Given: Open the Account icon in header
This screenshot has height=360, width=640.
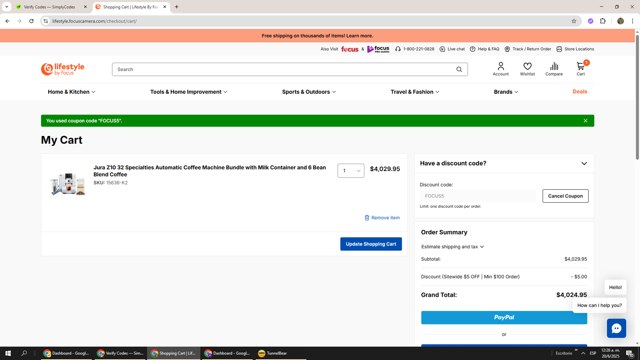Looking at the screenshot, I should (x=500, y=69).
